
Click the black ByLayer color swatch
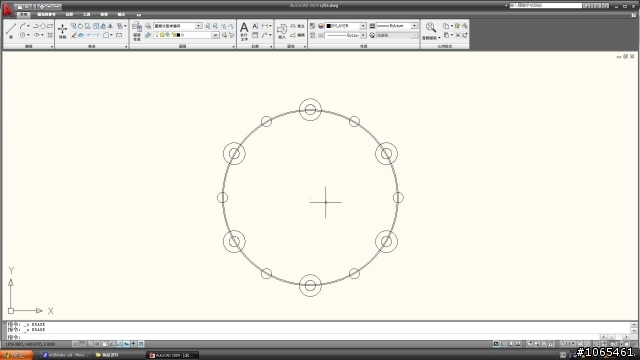(x=329, y=26)
